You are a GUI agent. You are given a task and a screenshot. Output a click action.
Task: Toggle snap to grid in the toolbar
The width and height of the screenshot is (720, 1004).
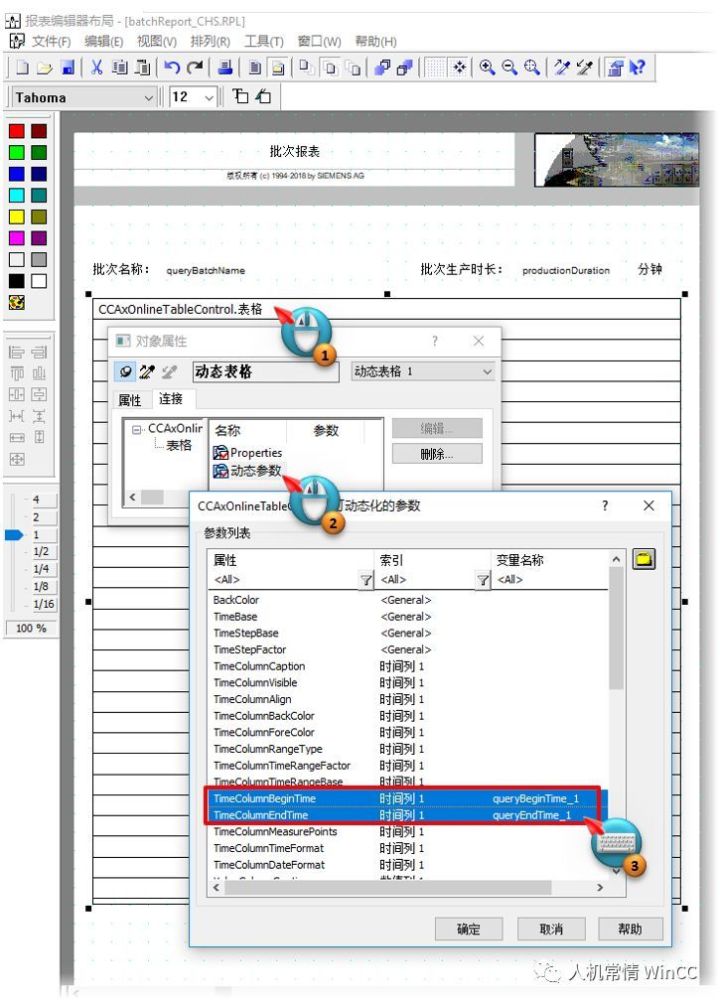459,67
